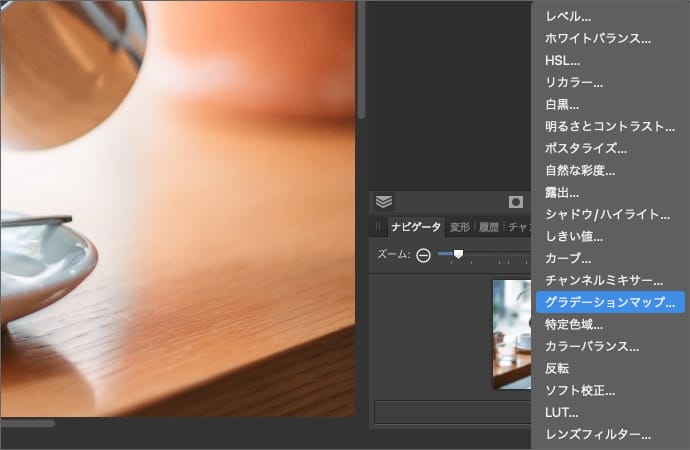The image size is (690, 450).
Task: Click the canvas horizontal scrollbar
Action: (27, 424)
